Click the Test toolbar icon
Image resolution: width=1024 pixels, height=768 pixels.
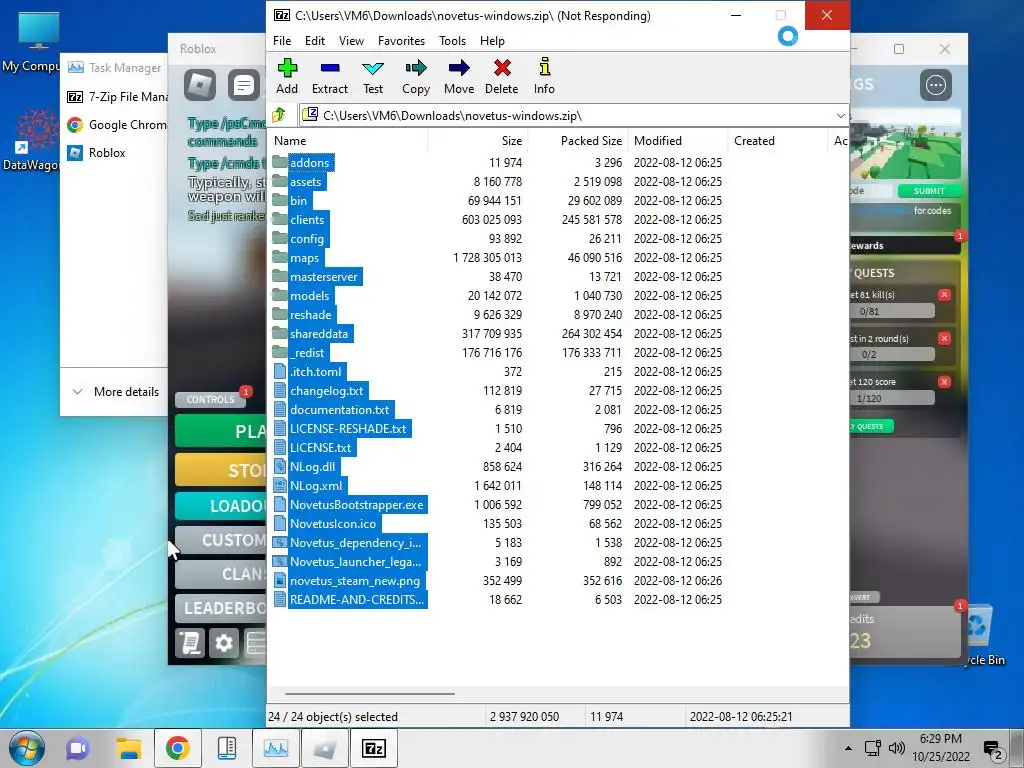click(373, 76)
